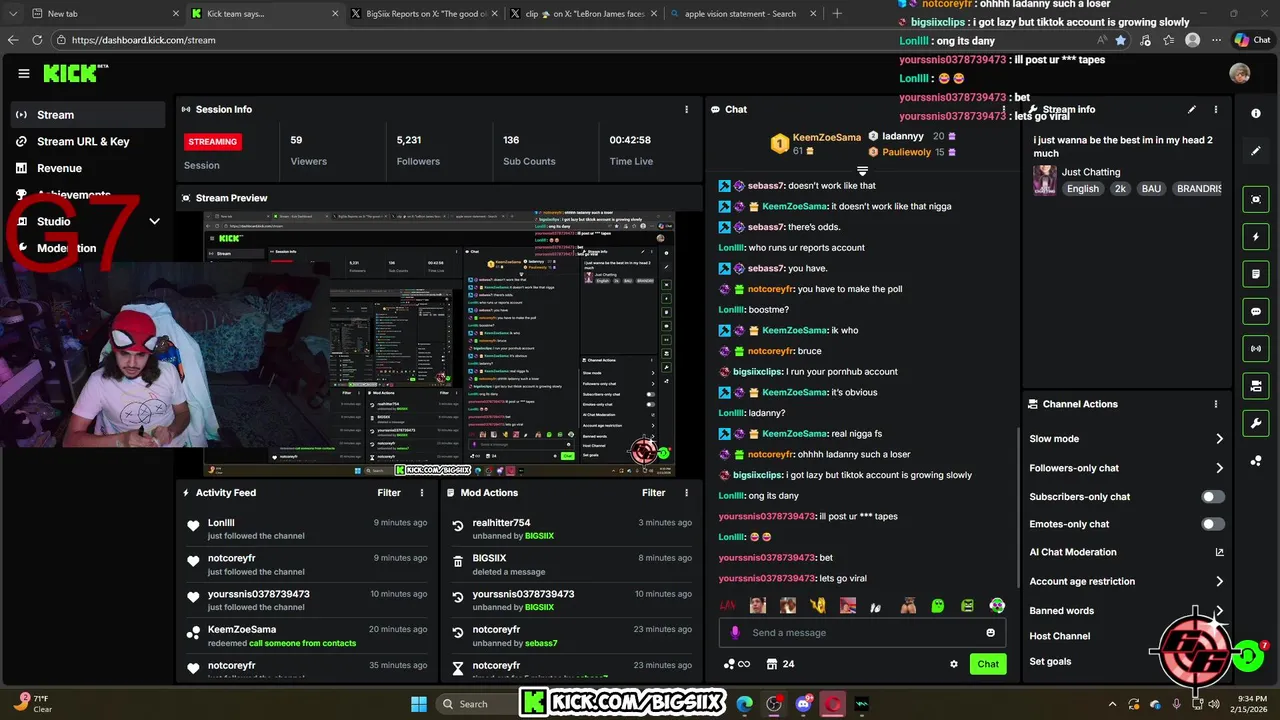This screenshot has height=720, width=1280.
Task: Toggle the broadcast signal widget icon in right toolbar
Action: (x=1256, y=348)
